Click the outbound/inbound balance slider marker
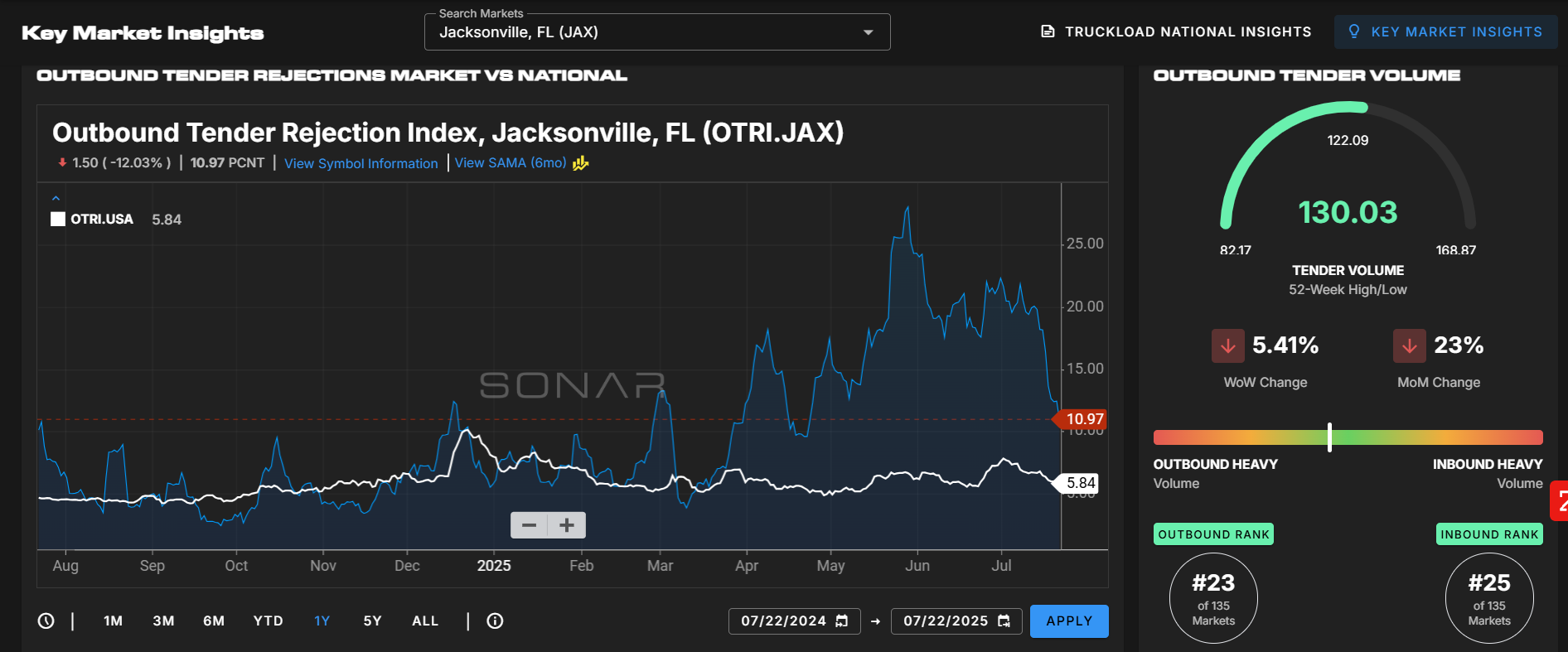This screenshot has height=652, width=1568. point(1329,437)
